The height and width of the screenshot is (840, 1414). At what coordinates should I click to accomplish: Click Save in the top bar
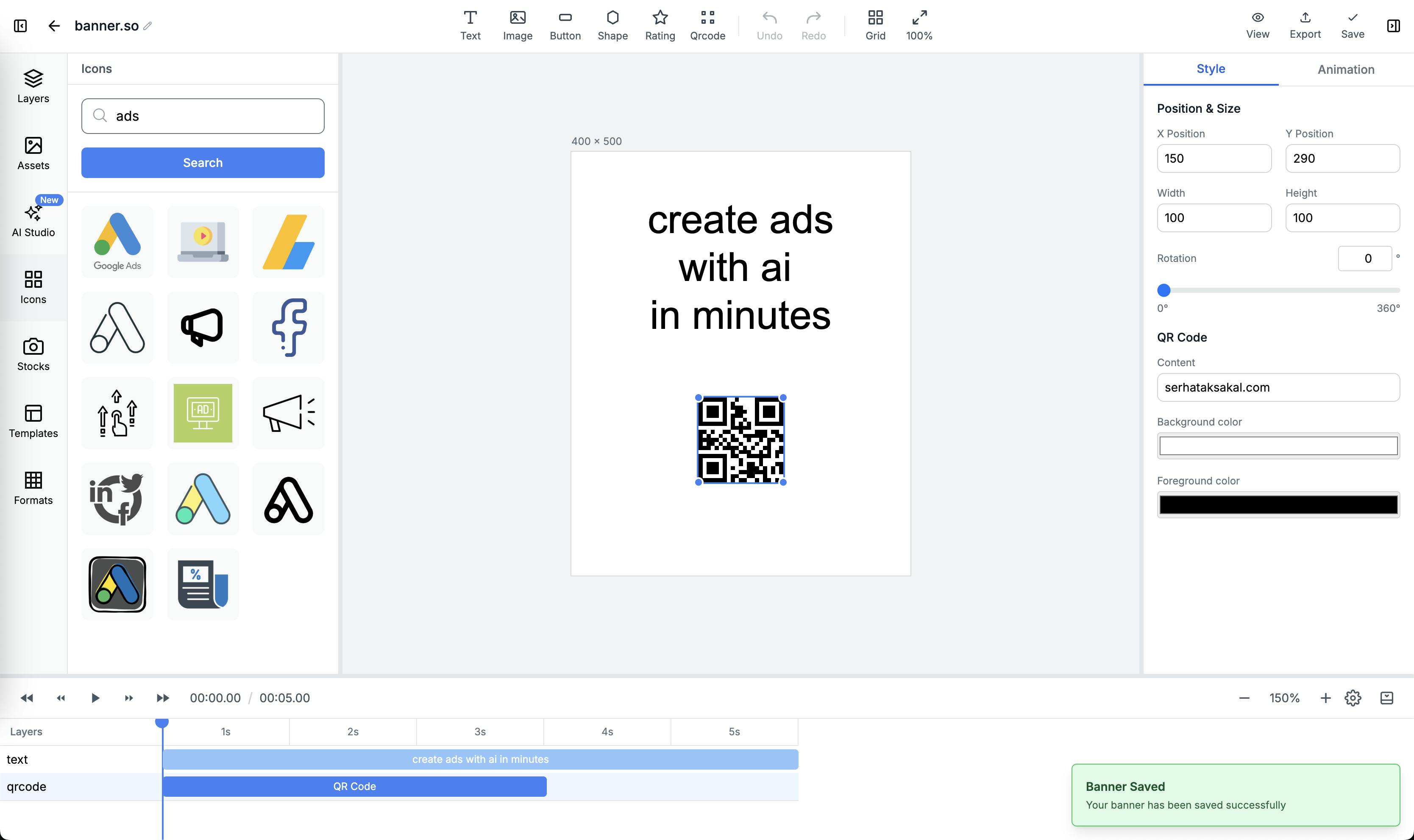pyautogui.click(x=1352, y=25)
